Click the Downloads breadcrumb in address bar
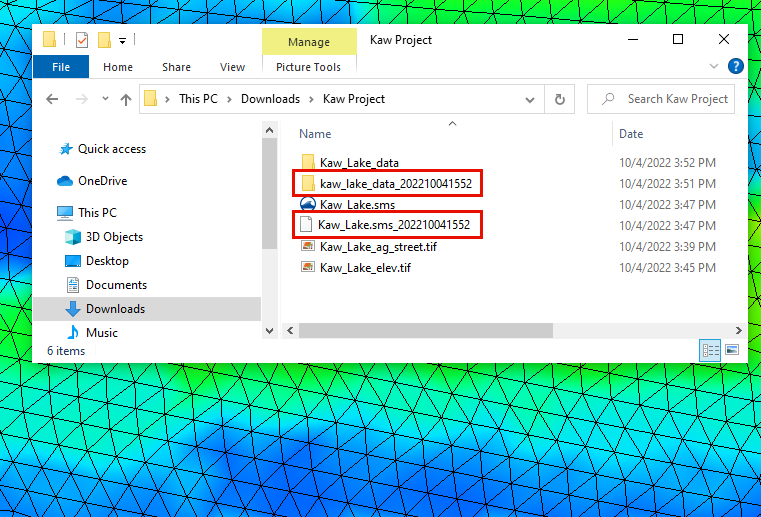 pyautogui.click(x=270, y=99)
